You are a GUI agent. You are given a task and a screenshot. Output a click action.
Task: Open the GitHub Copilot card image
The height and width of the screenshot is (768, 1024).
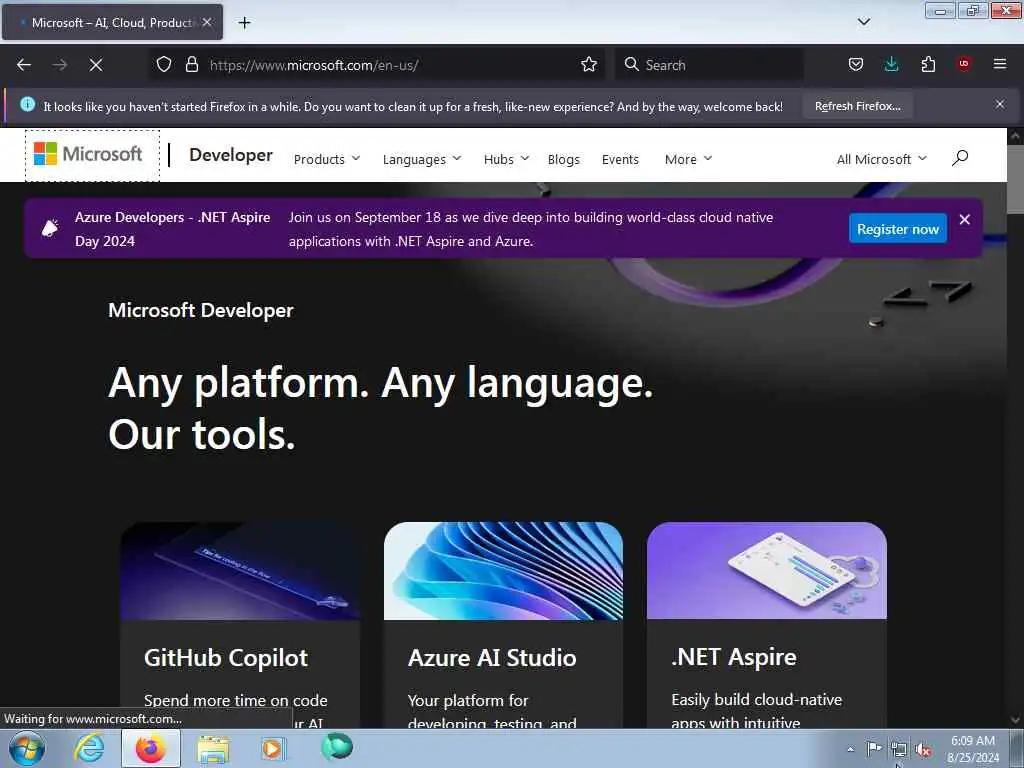240,570
